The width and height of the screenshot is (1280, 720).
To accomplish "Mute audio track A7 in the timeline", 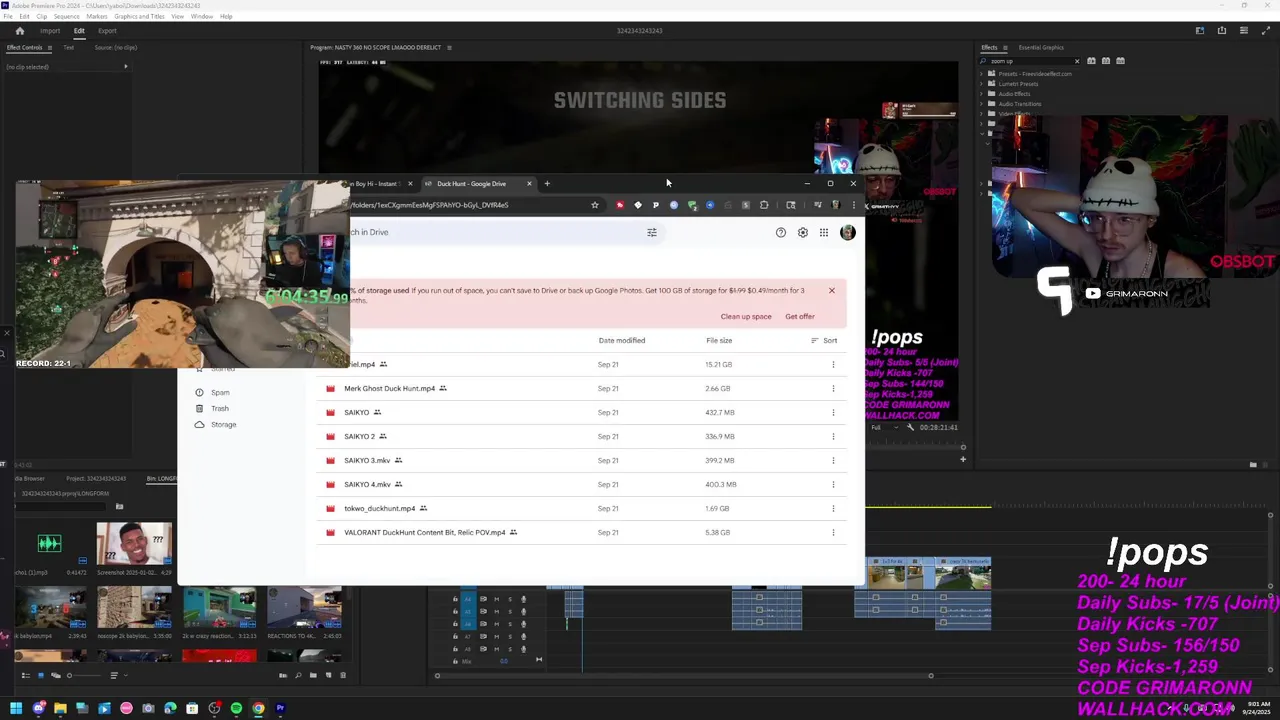I will click(x=497, y=636).
